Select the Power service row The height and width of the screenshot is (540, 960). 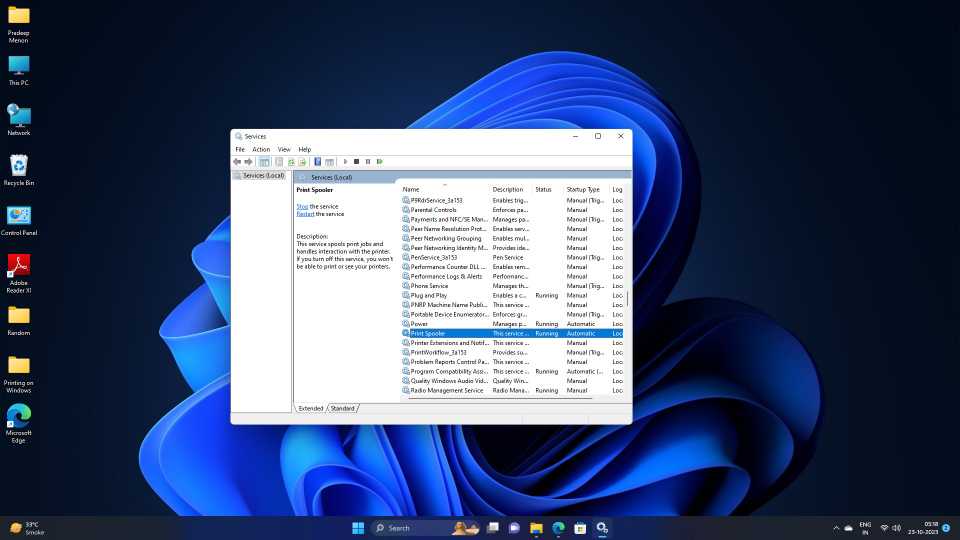click(x=512, y=324)
